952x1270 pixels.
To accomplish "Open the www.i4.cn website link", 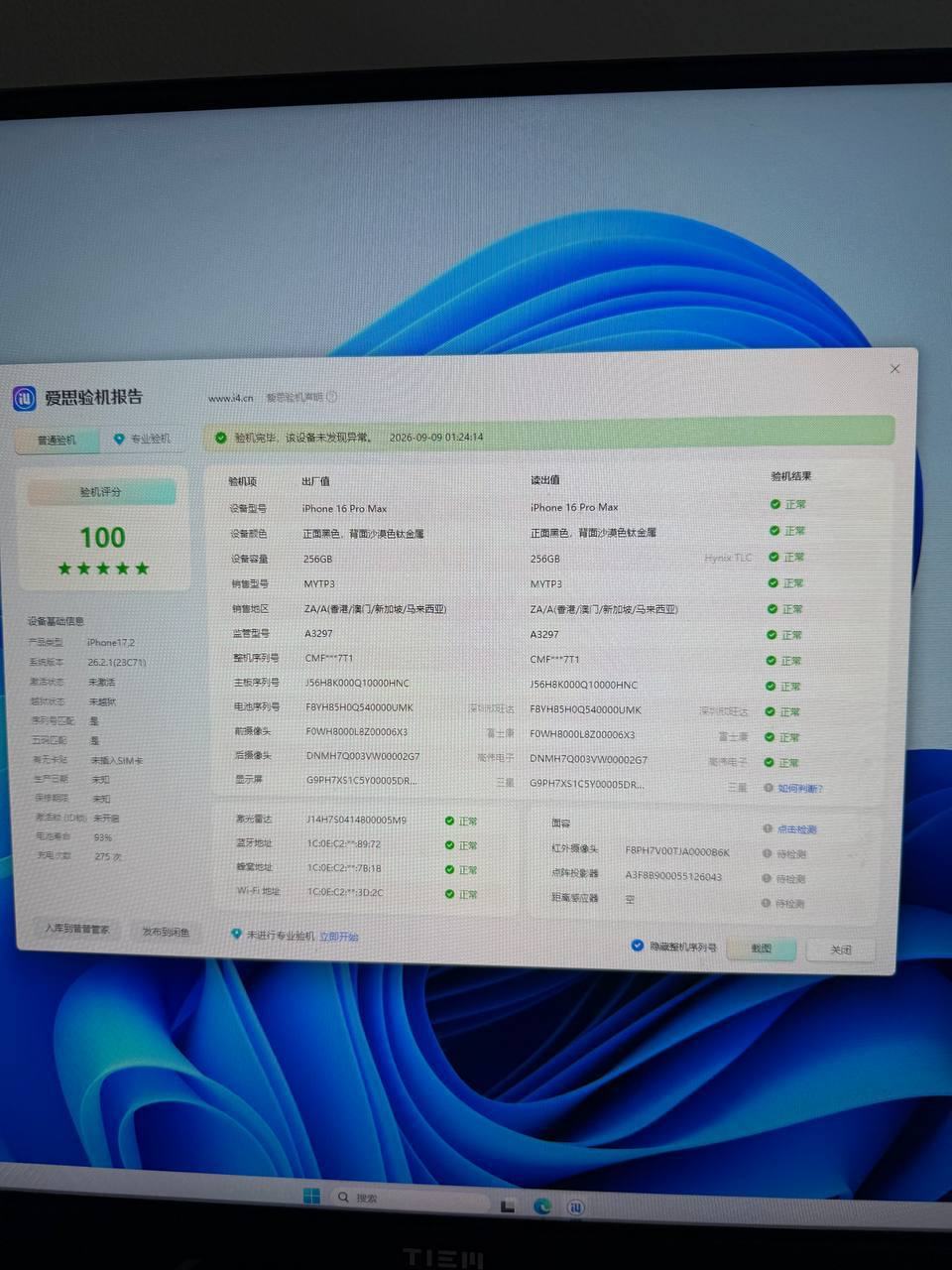I will pyautogui.click(x=230, y=398).
